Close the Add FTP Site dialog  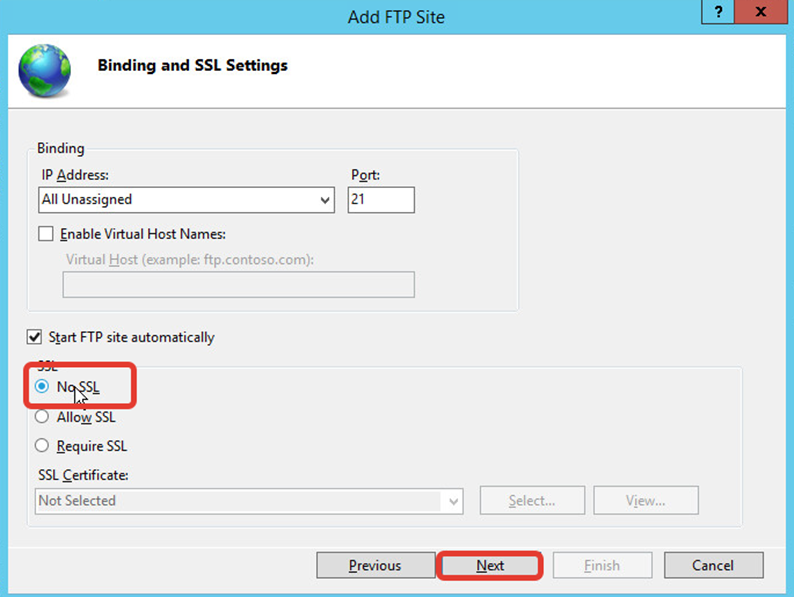point(760,12)
